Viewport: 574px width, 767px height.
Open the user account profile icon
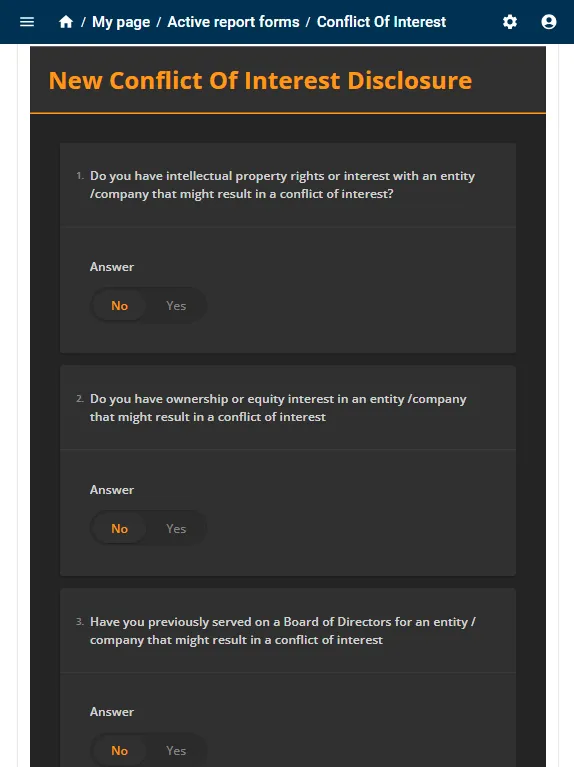[x=549, y=22]
